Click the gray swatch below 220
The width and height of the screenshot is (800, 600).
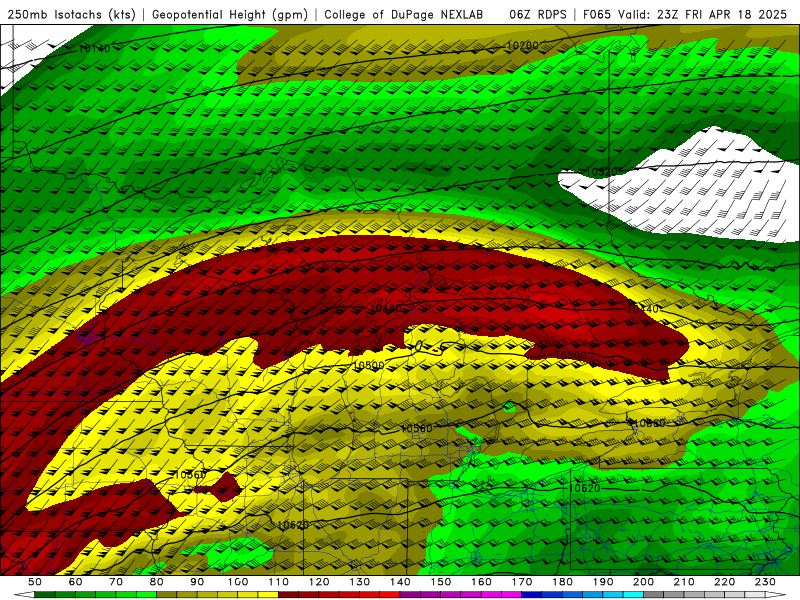pos(714,595)
